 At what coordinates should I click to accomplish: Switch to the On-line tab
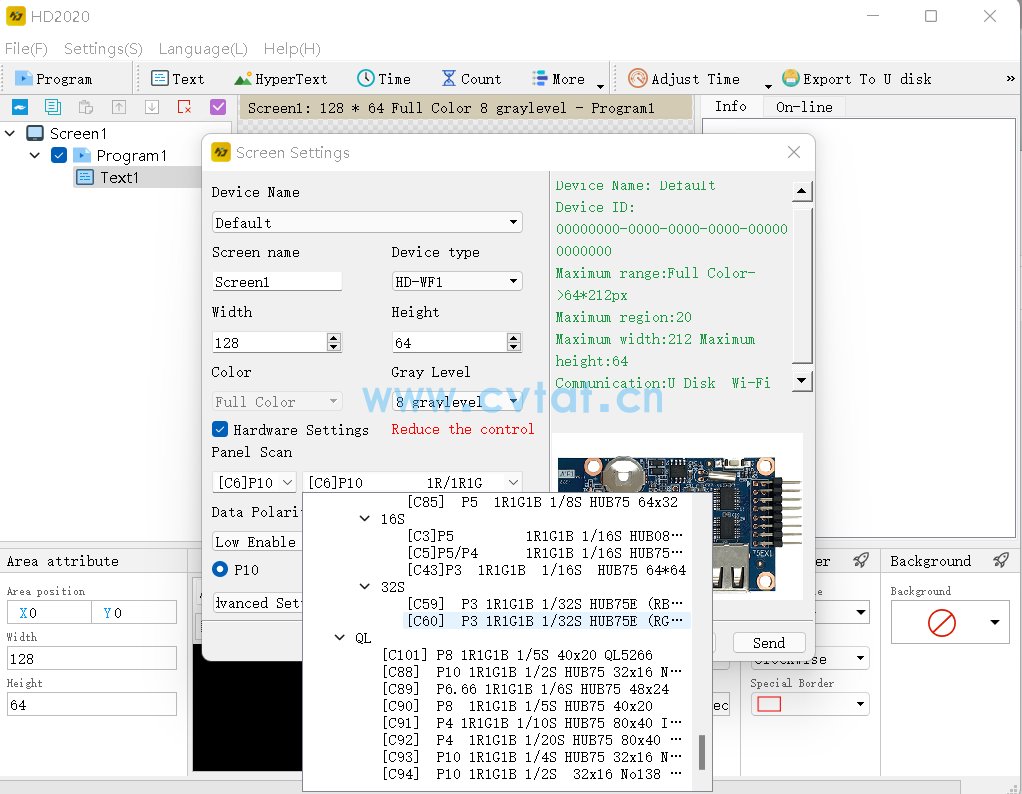(804, 107)
